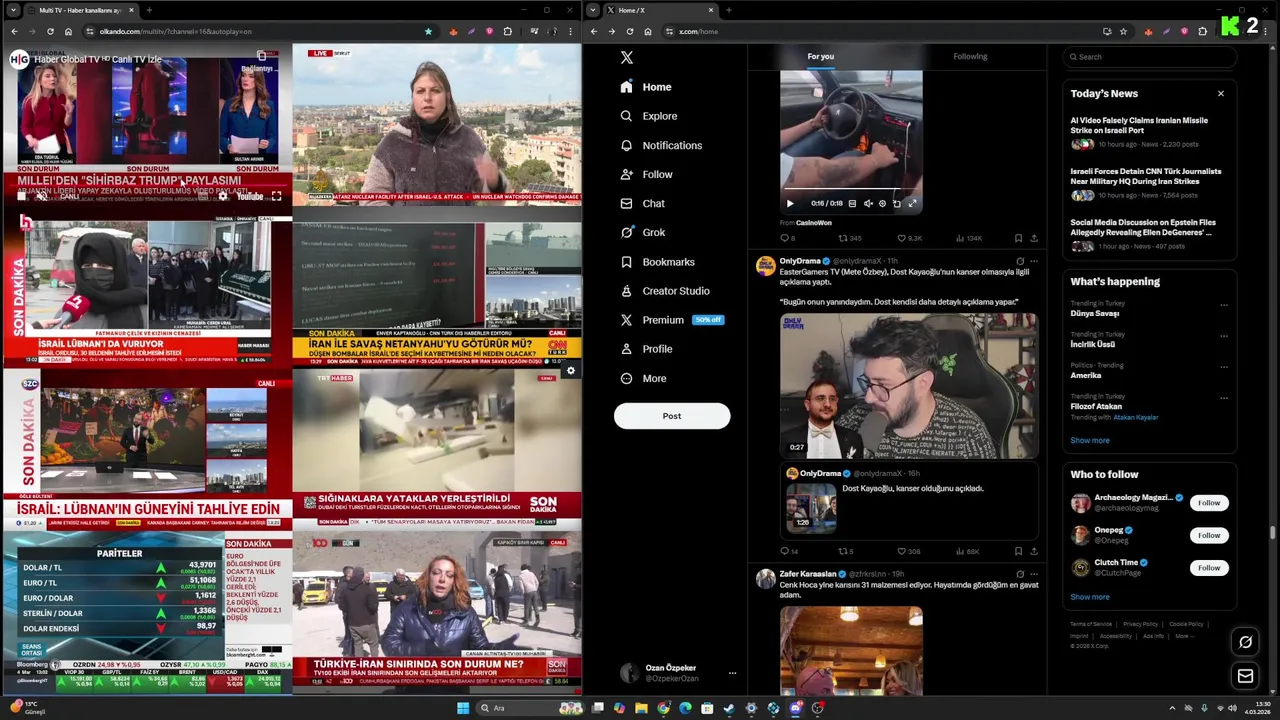Screen dimensions: 1280x720
Task: Open more options for Amerika trend
Action: coord(1224,367)
